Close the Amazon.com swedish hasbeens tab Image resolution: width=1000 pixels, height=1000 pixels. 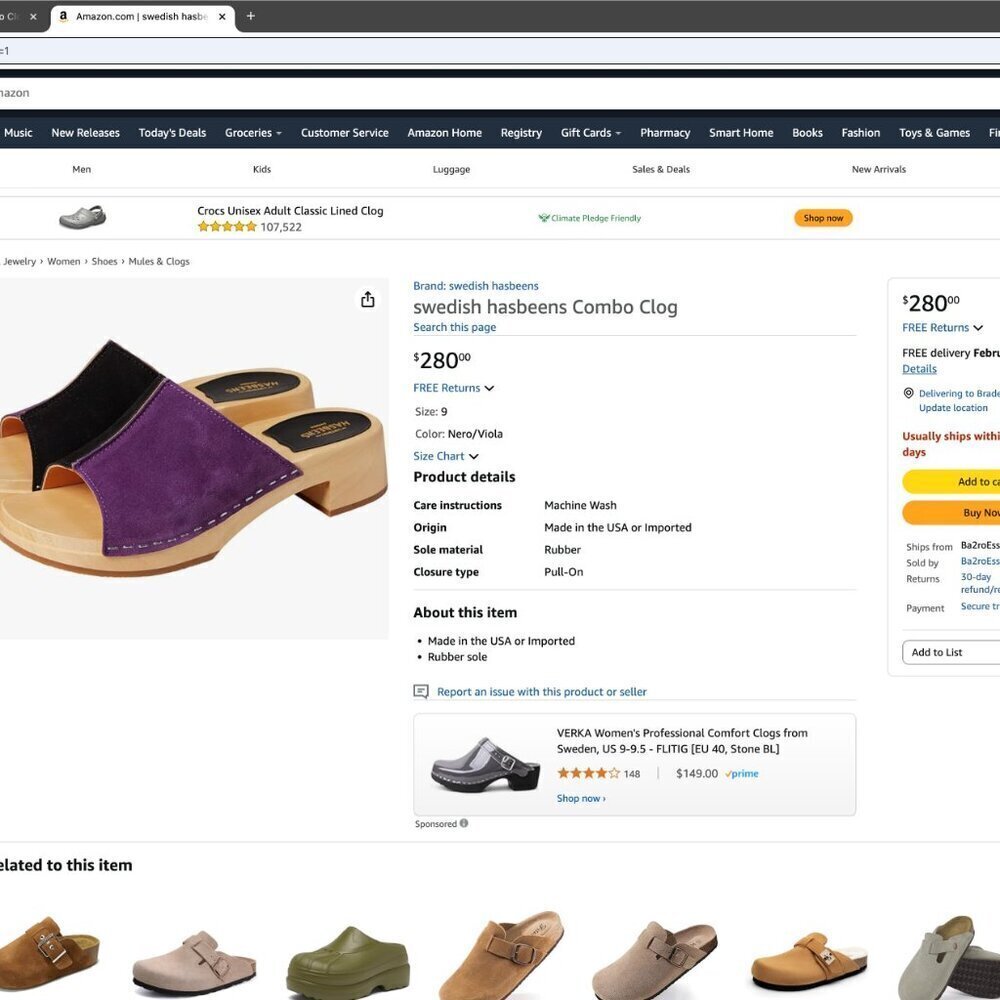click(222, 17)
